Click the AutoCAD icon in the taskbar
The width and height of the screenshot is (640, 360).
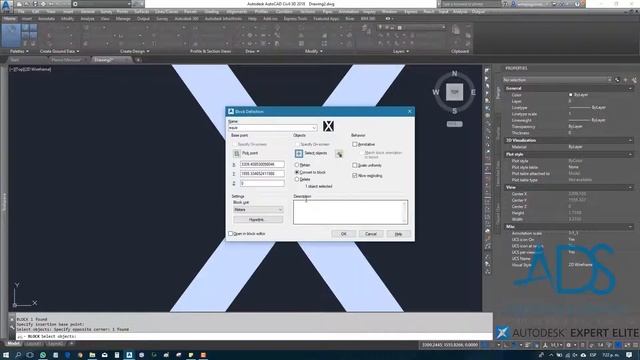tap(129, 355)
